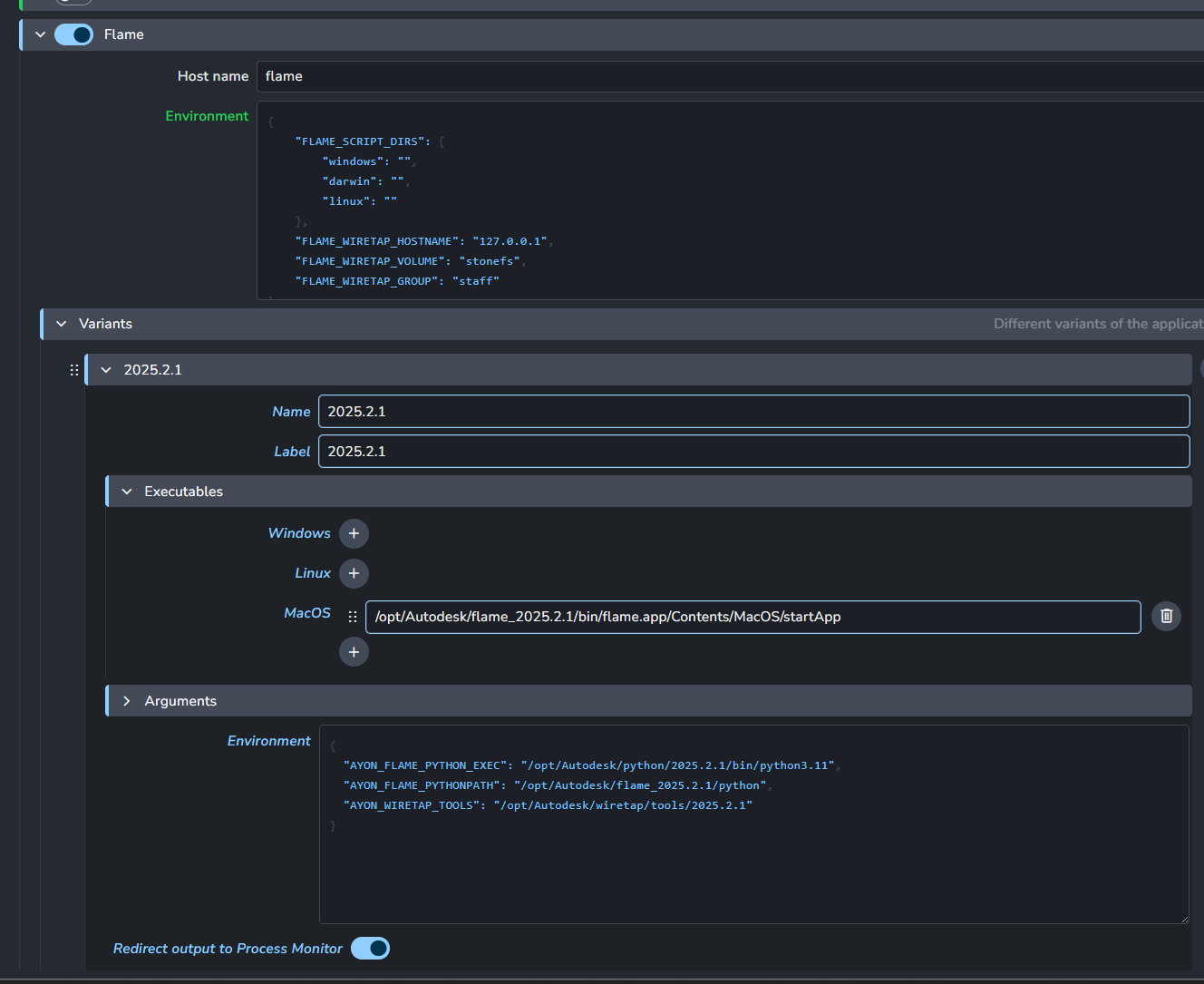Collapse the 2025.2.1 variant panel
Image resolution: width=1204 pixels, height=984 pixels.
point(106,370)
